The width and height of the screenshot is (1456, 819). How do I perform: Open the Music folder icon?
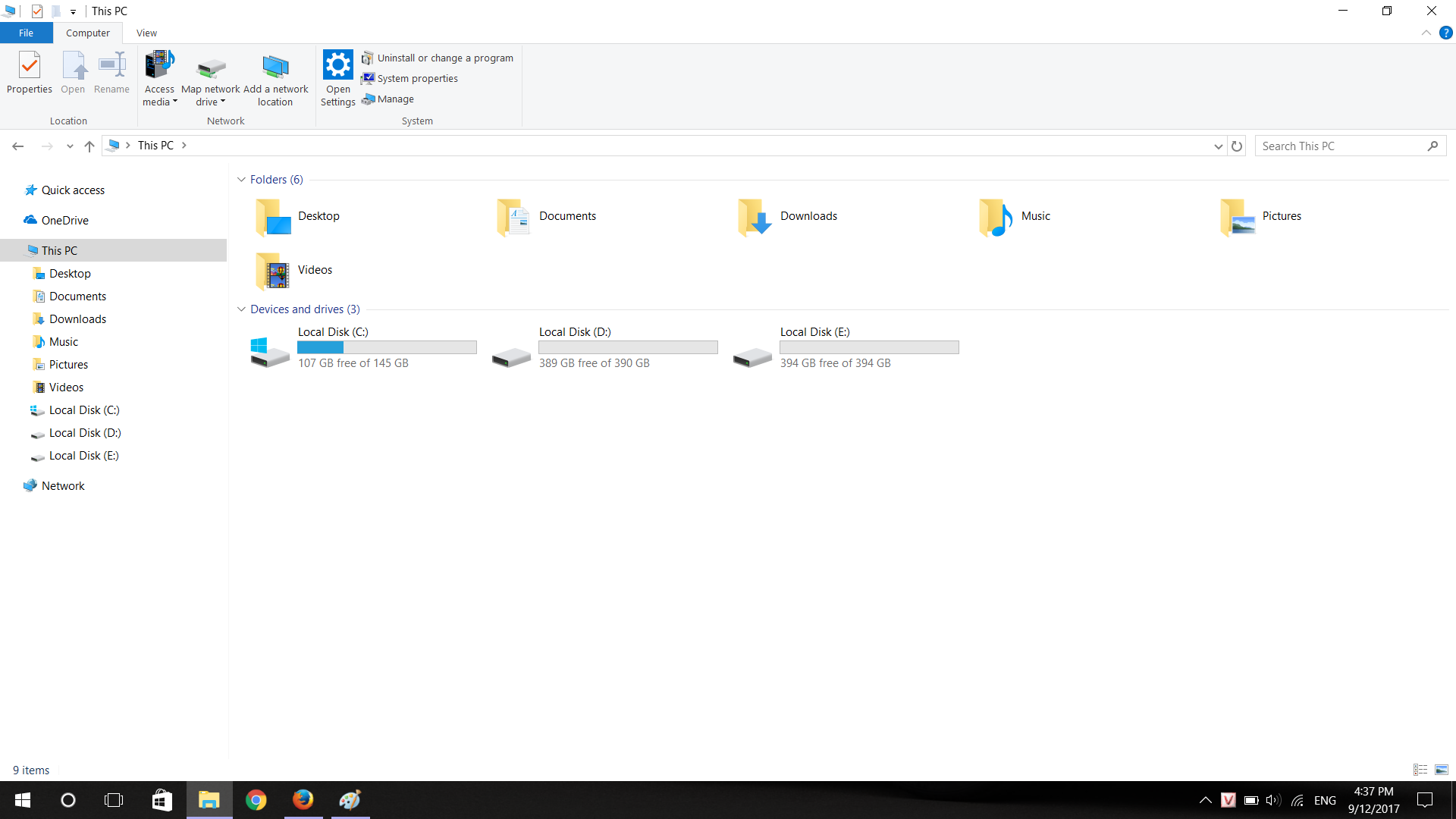[x=996, y=217]
